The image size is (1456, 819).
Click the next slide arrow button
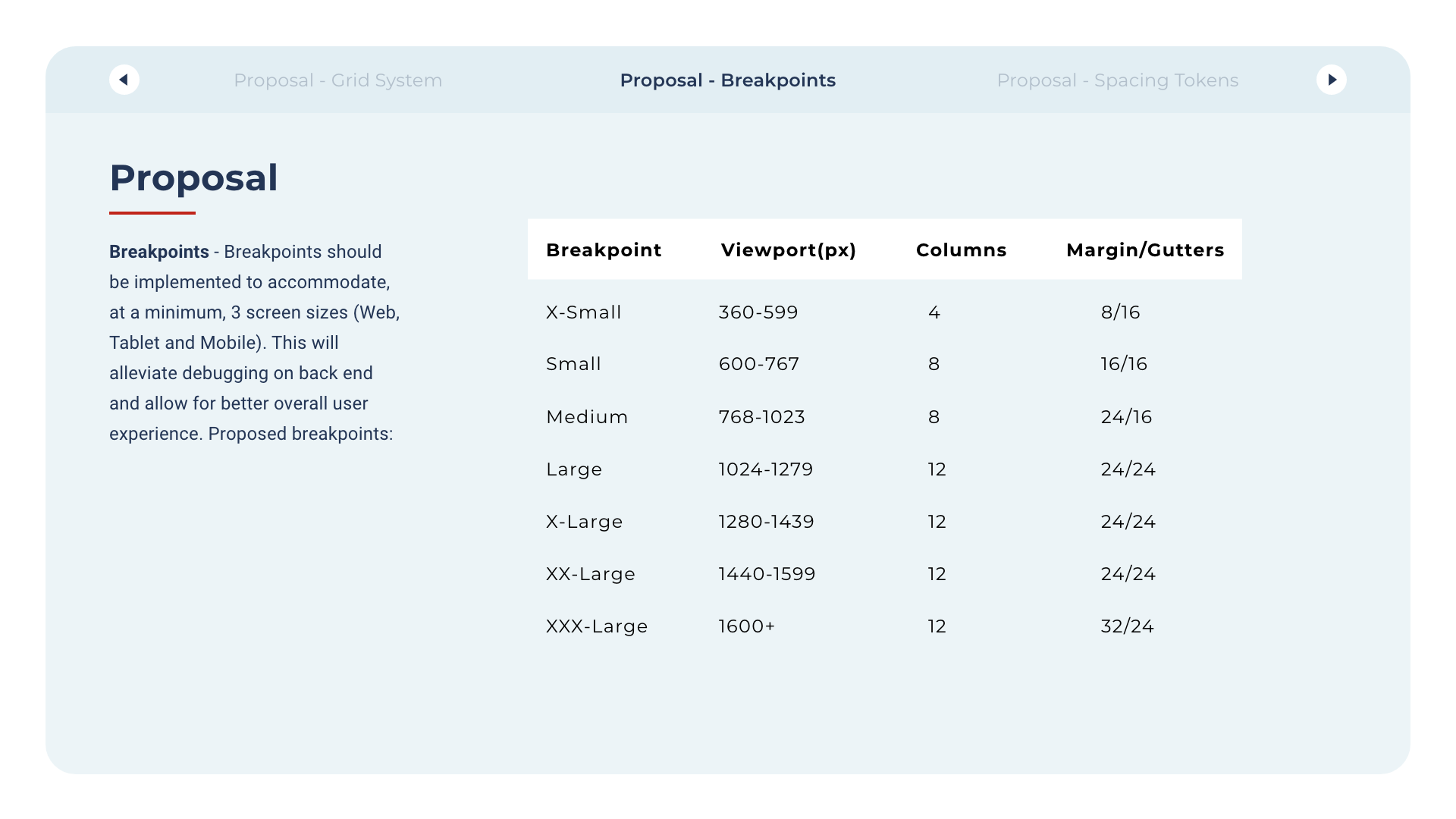[1332, 80]
